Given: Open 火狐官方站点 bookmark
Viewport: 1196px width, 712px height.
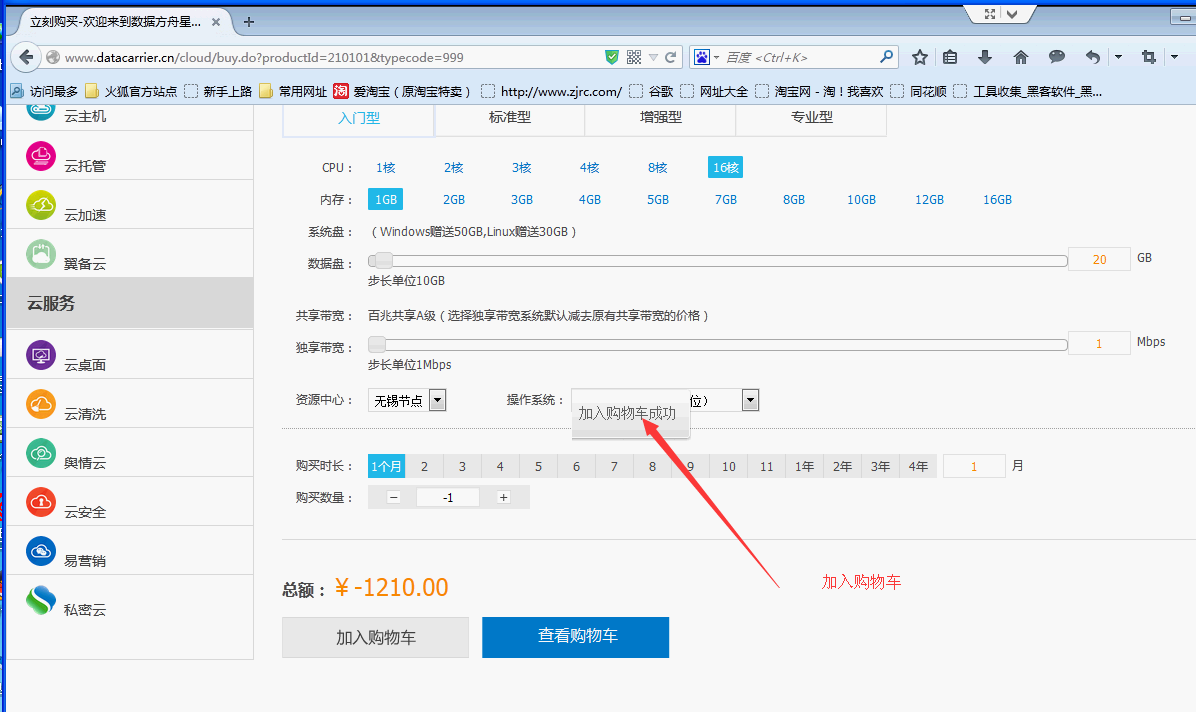Looking at the screenshot, I should coord(132,92).
